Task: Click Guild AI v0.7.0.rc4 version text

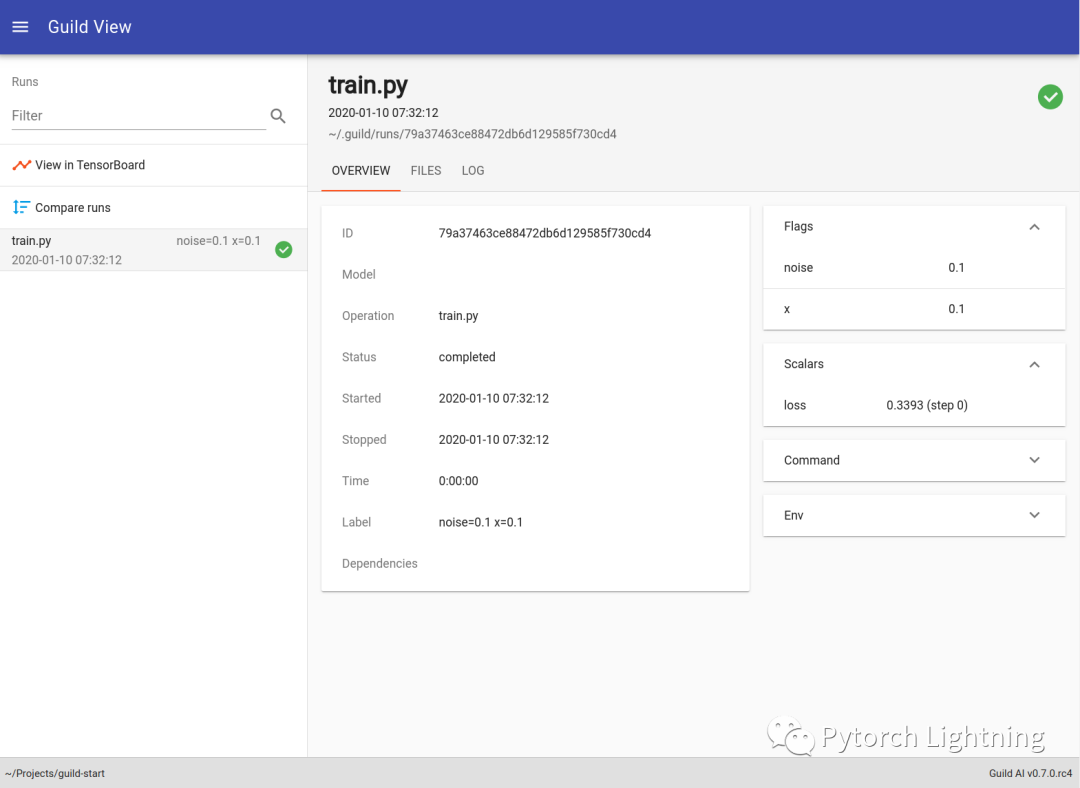Action: point(1030,774)
